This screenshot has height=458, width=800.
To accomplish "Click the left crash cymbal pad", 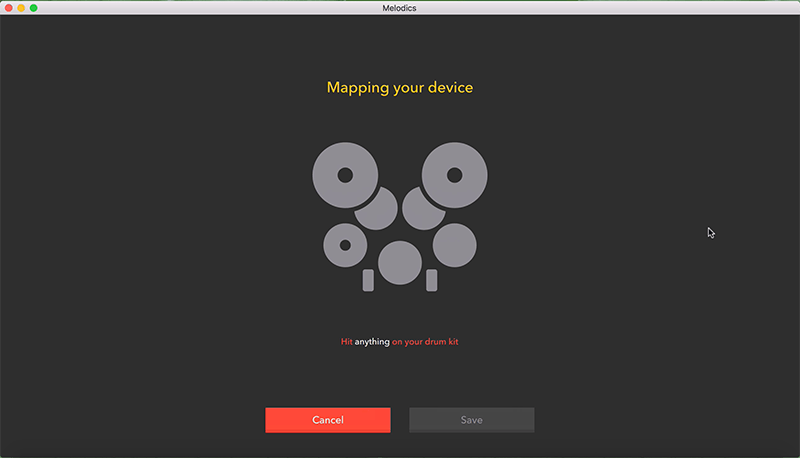I will [345, 175].
